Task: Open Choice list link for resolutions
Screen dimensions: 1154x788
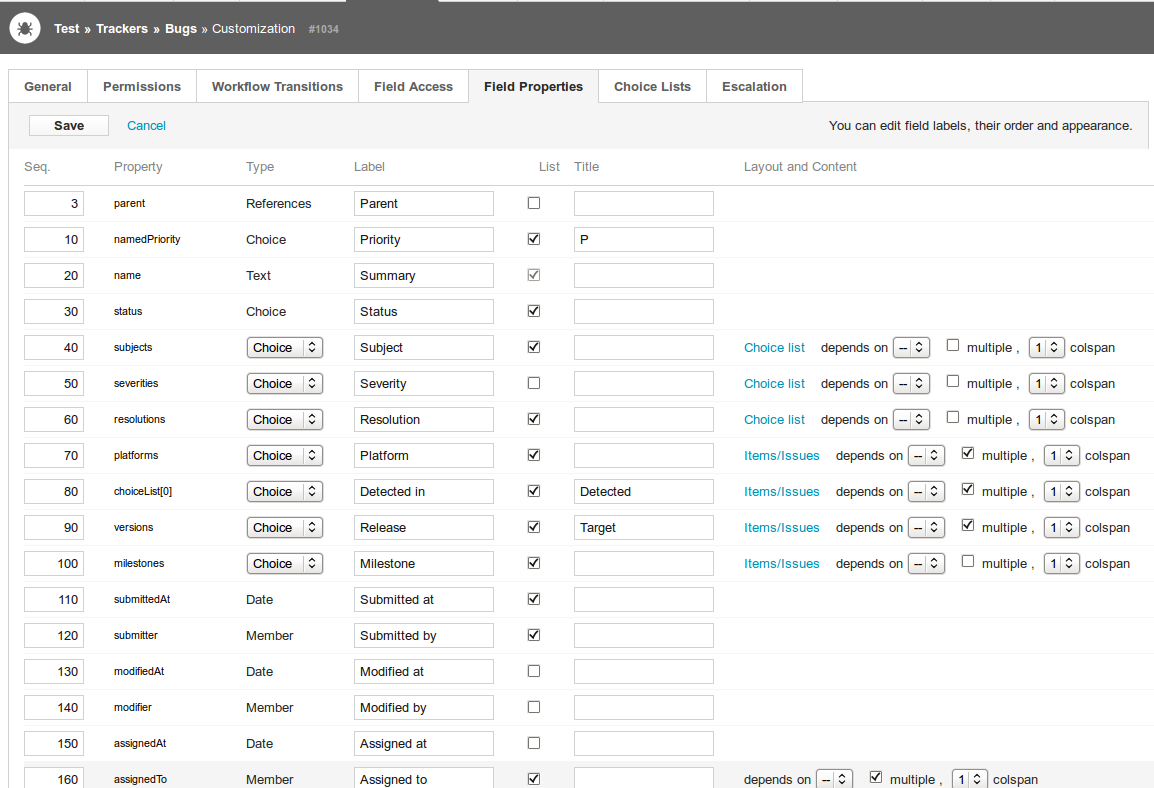Action: point(774,419)
